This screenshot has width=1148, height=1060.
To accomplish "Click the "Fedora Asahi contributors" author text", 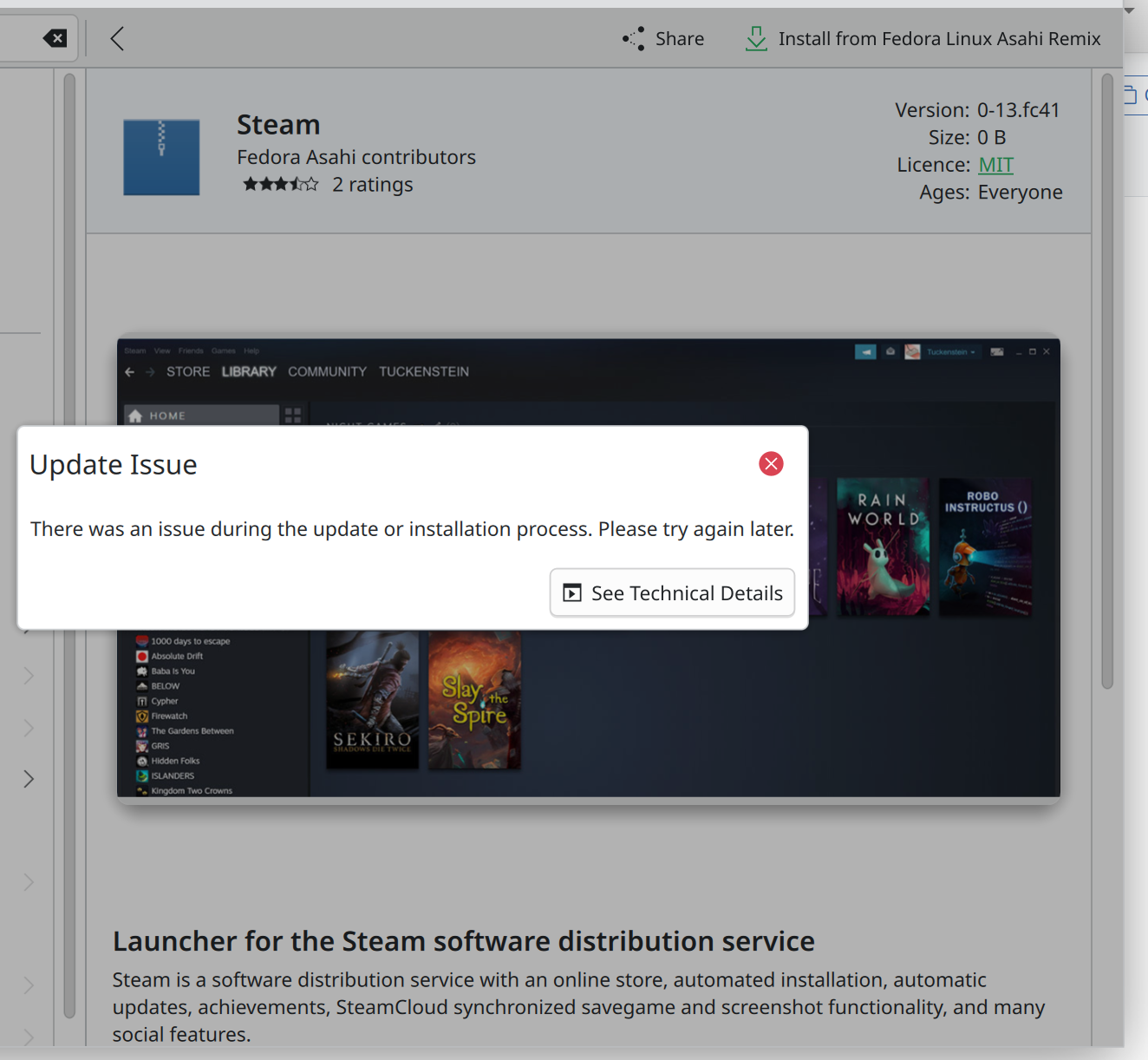I will (x=356, y=157).
